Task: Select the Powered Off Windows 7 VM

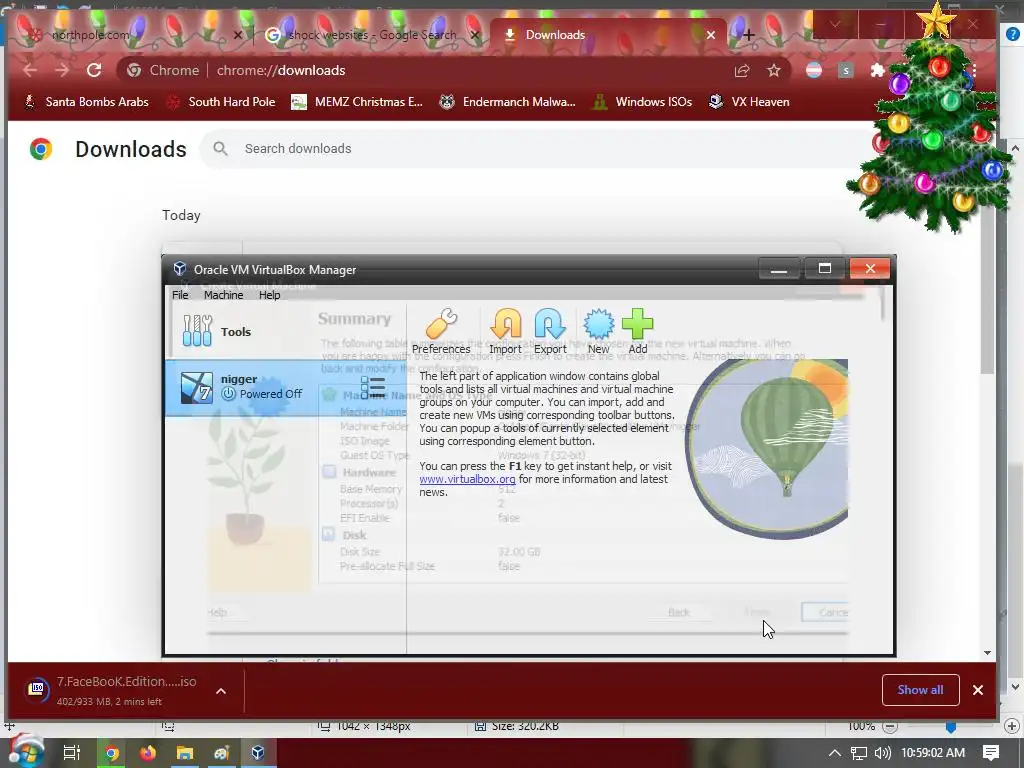Action: pos(285,388)
